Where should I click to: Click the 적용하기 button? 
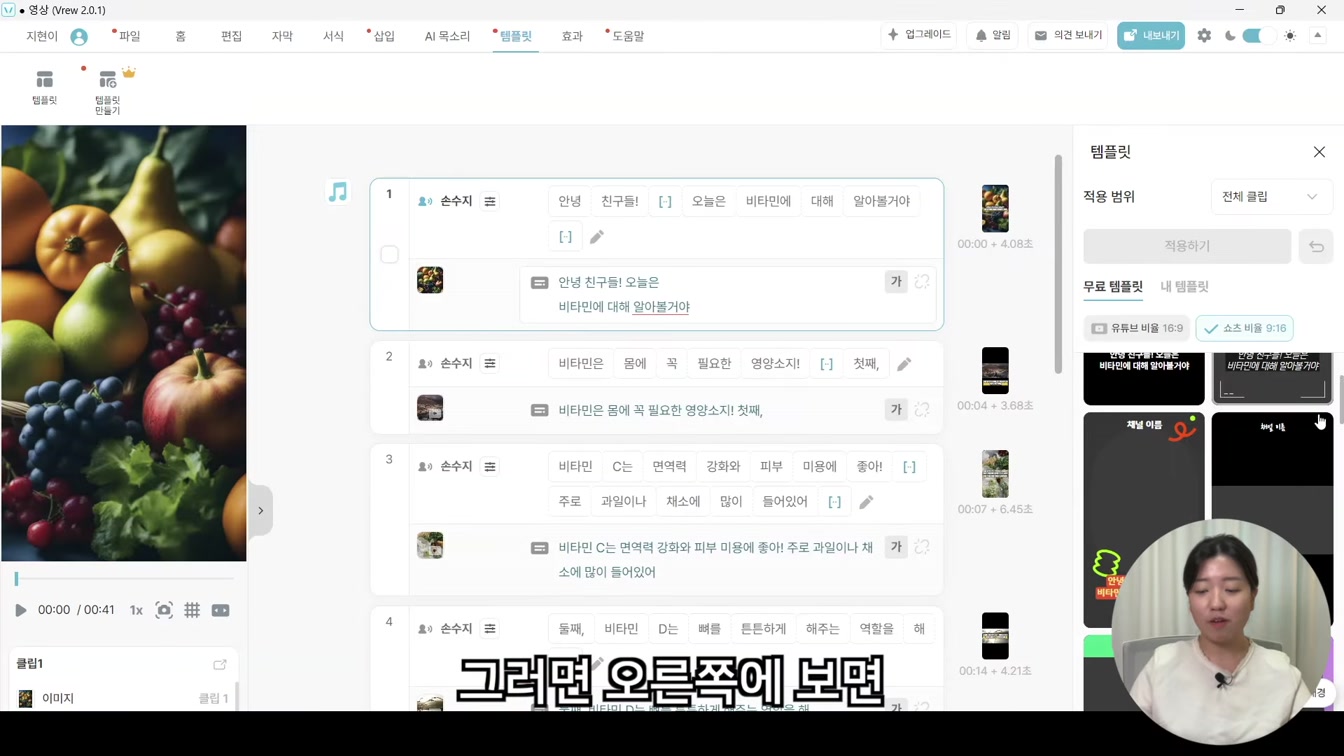[x=1187, y=246]
